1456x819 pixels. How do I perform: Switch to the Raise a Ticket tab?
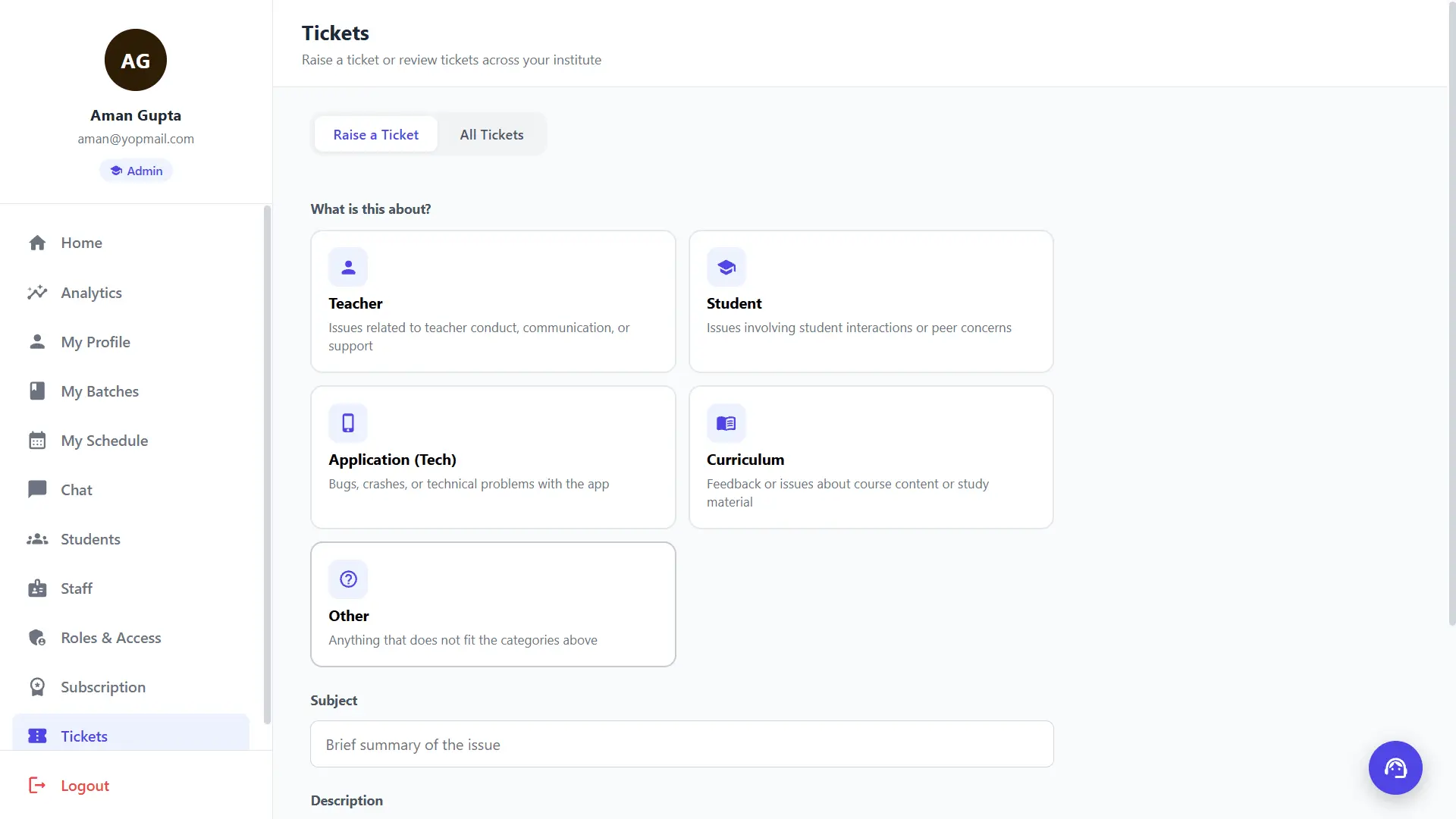pyautogui.click(x=375, y=134)
